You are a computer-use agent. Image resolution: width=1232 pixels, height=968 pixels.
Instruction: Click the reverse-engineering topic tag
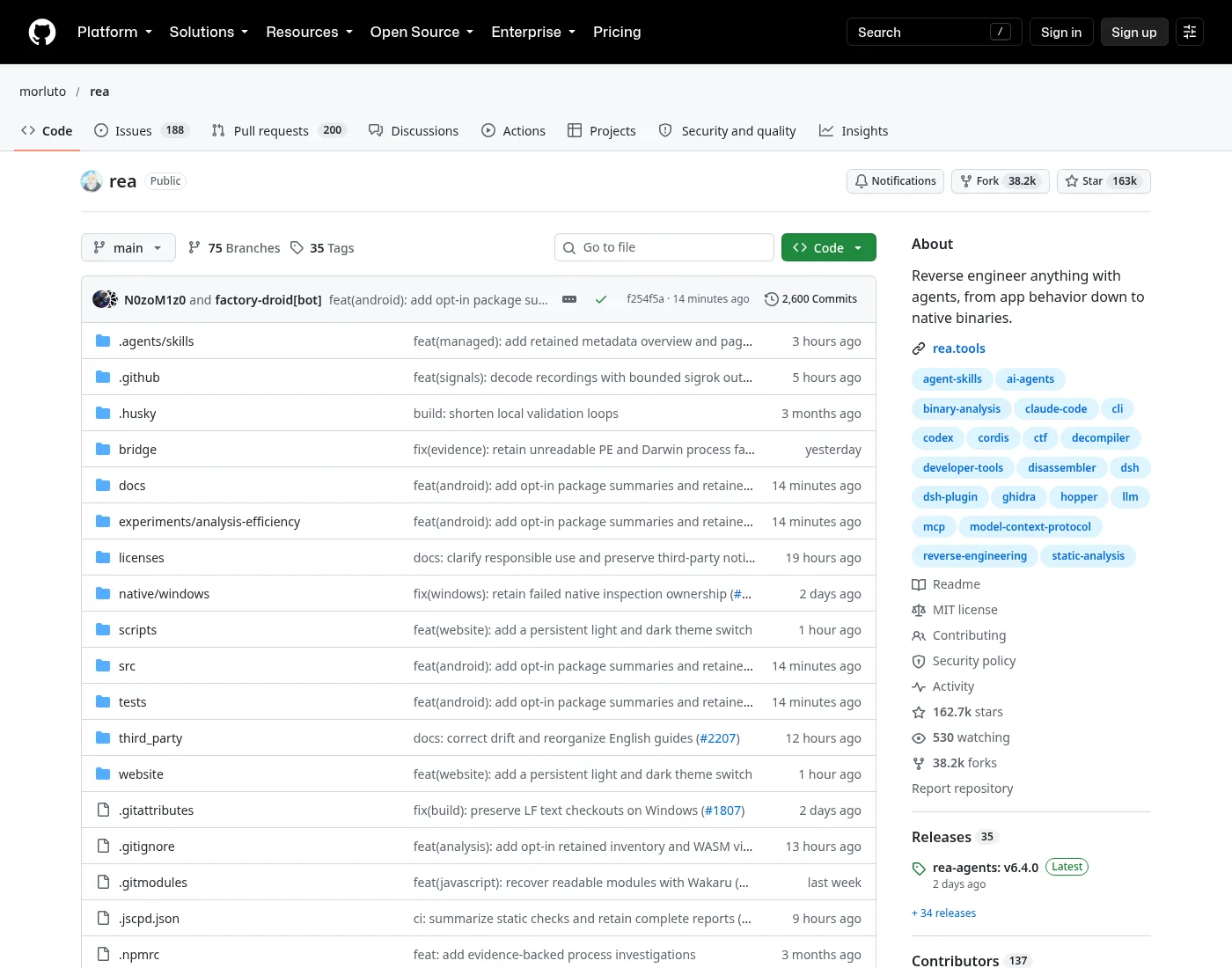(x=975, y=556)
